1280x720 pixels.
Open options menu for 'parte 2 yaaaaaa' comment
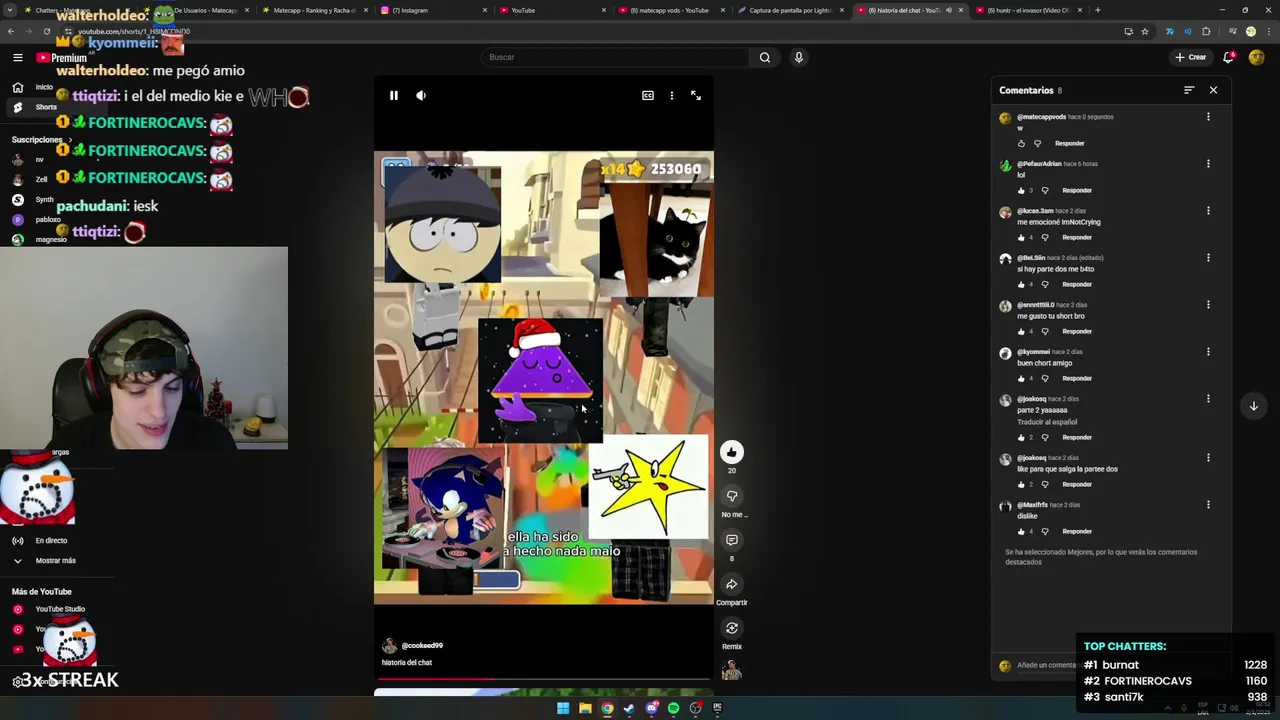point(1208,399)
